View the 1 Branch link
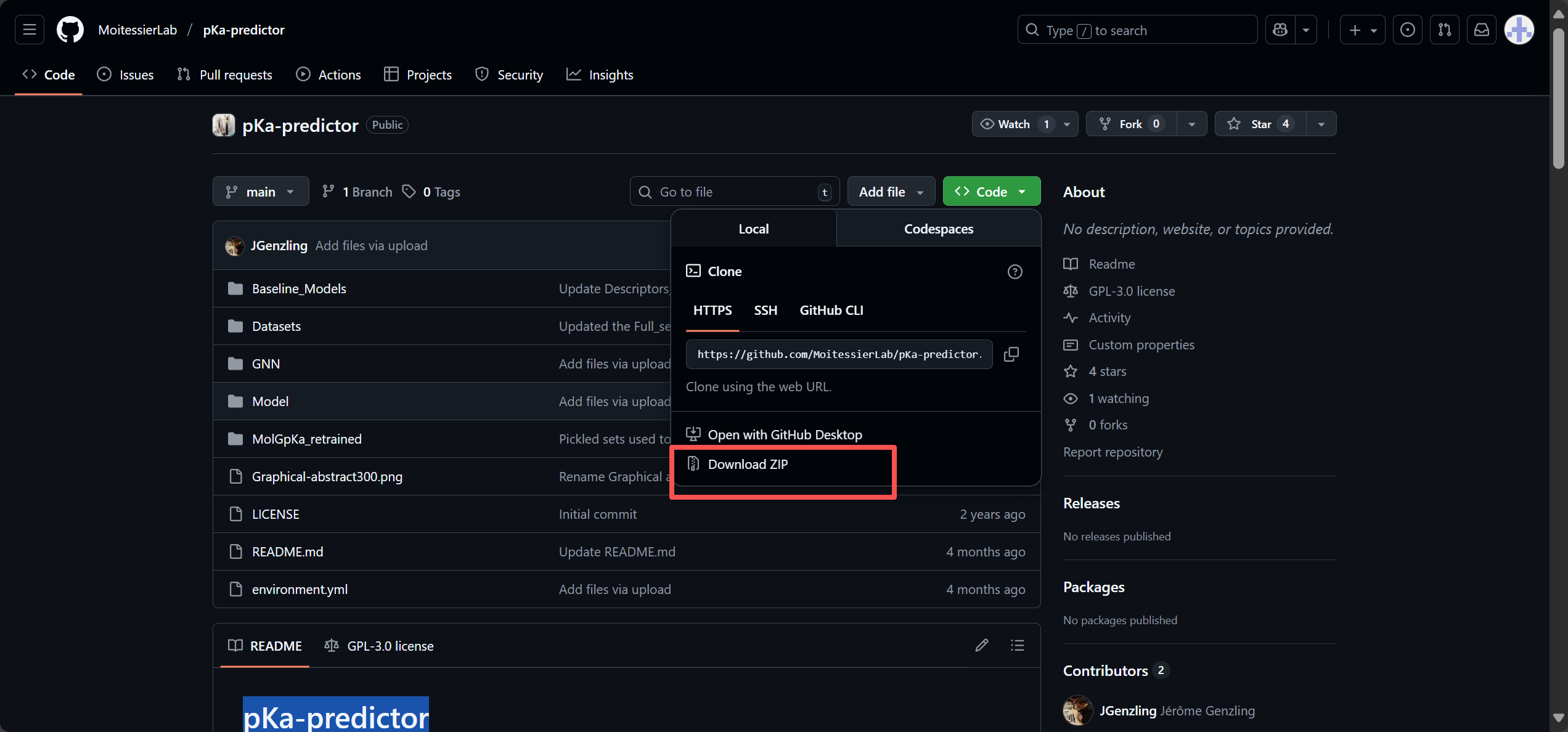 (357, 192)
